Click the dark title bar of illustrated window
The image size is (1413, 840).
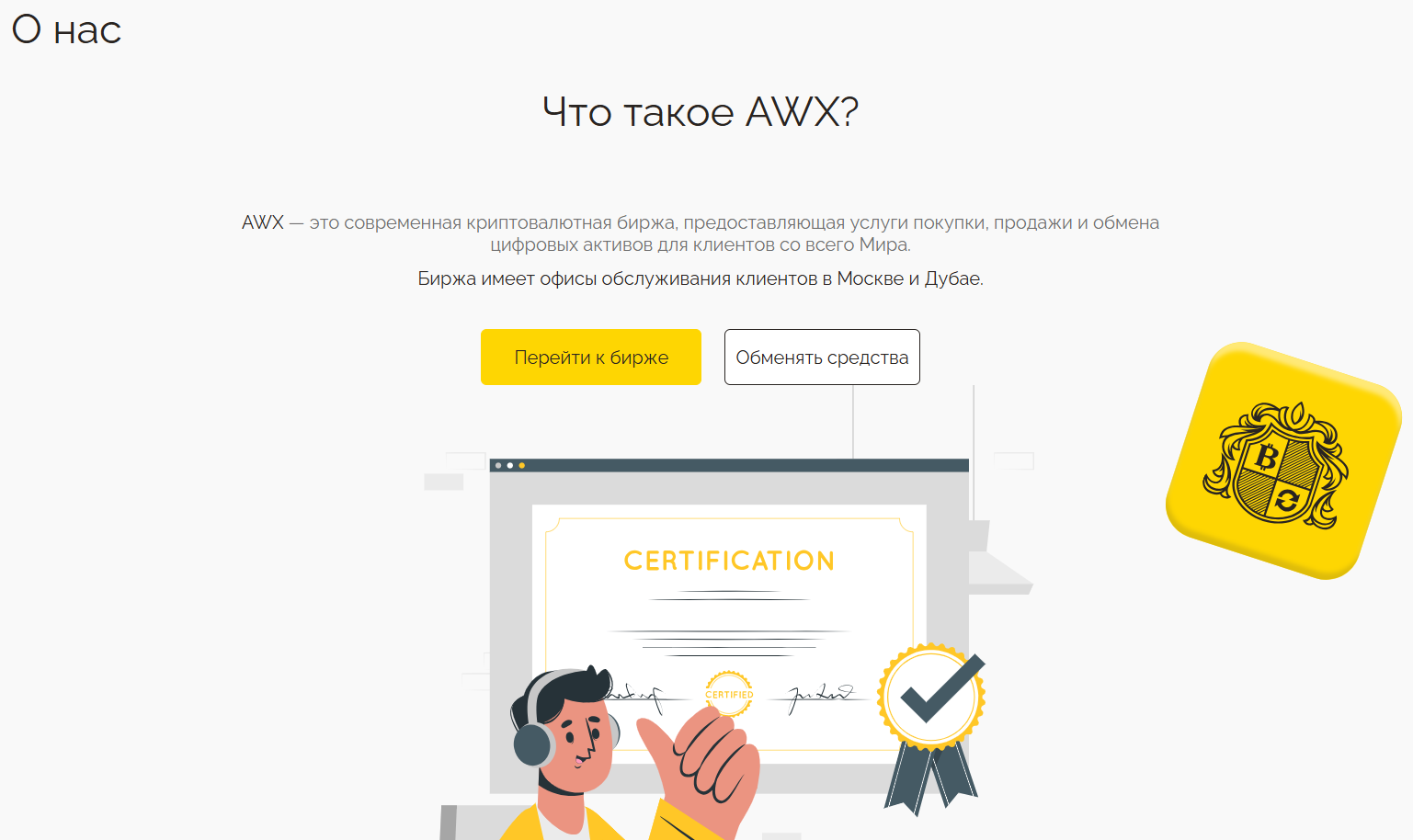click(x=729, y=465)
